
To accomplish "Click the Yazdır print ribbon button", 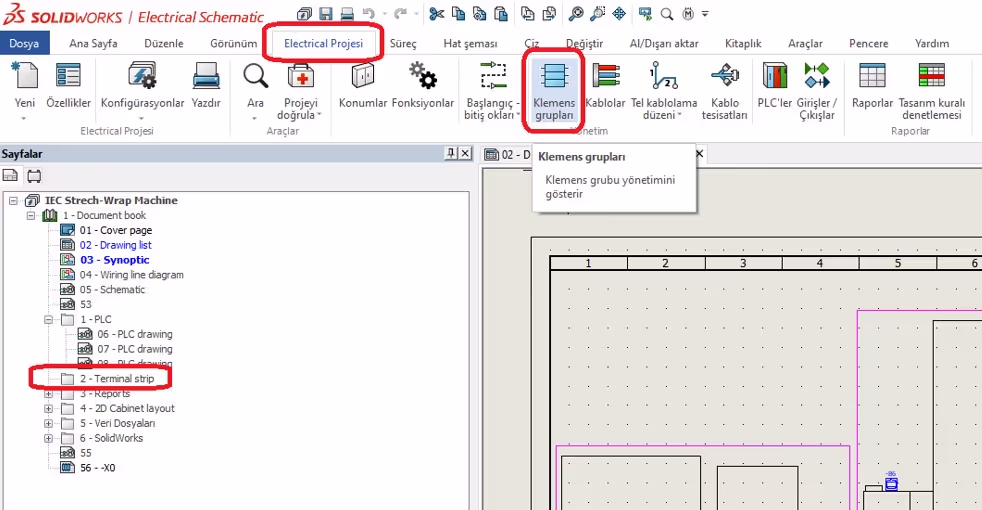I will (206, 85).
